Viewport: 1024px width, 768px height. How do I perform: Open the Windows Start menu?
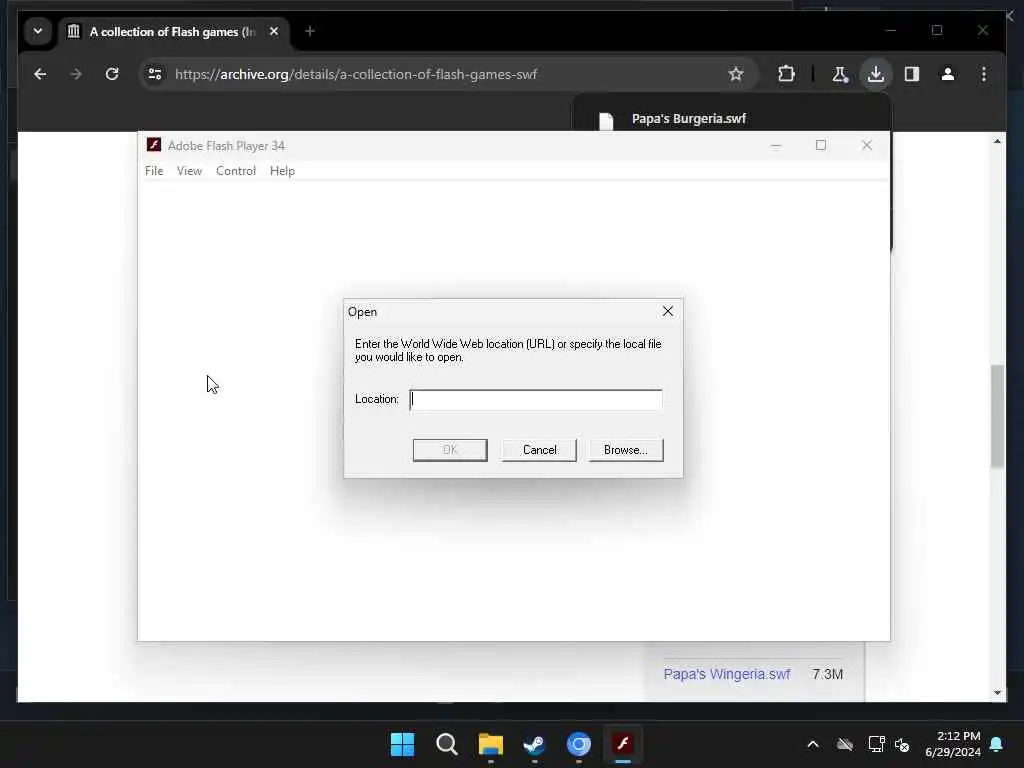point(402,744)
